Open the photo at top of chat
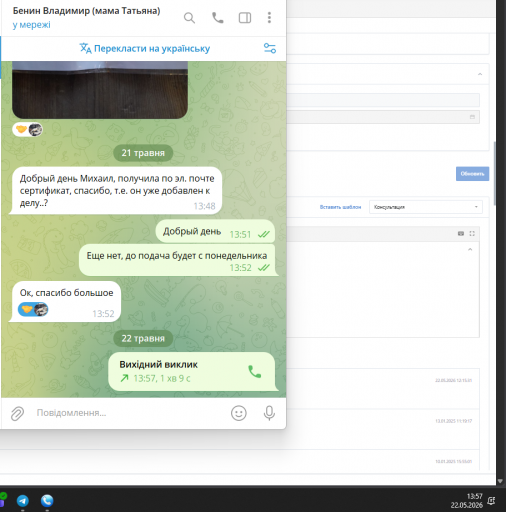Screen dimensions: 506x512 pos(100,90)
